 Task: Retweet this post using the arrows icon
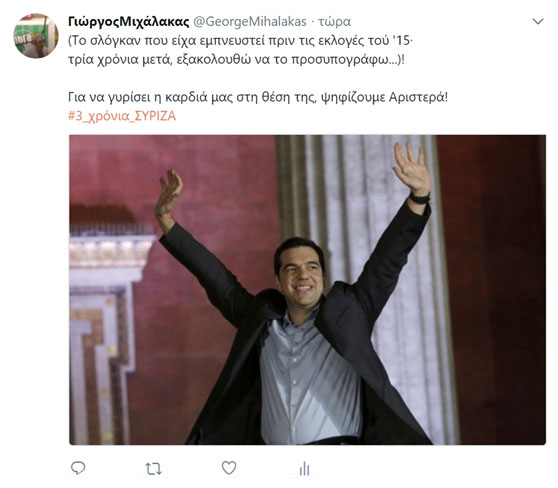pos(154,469)
